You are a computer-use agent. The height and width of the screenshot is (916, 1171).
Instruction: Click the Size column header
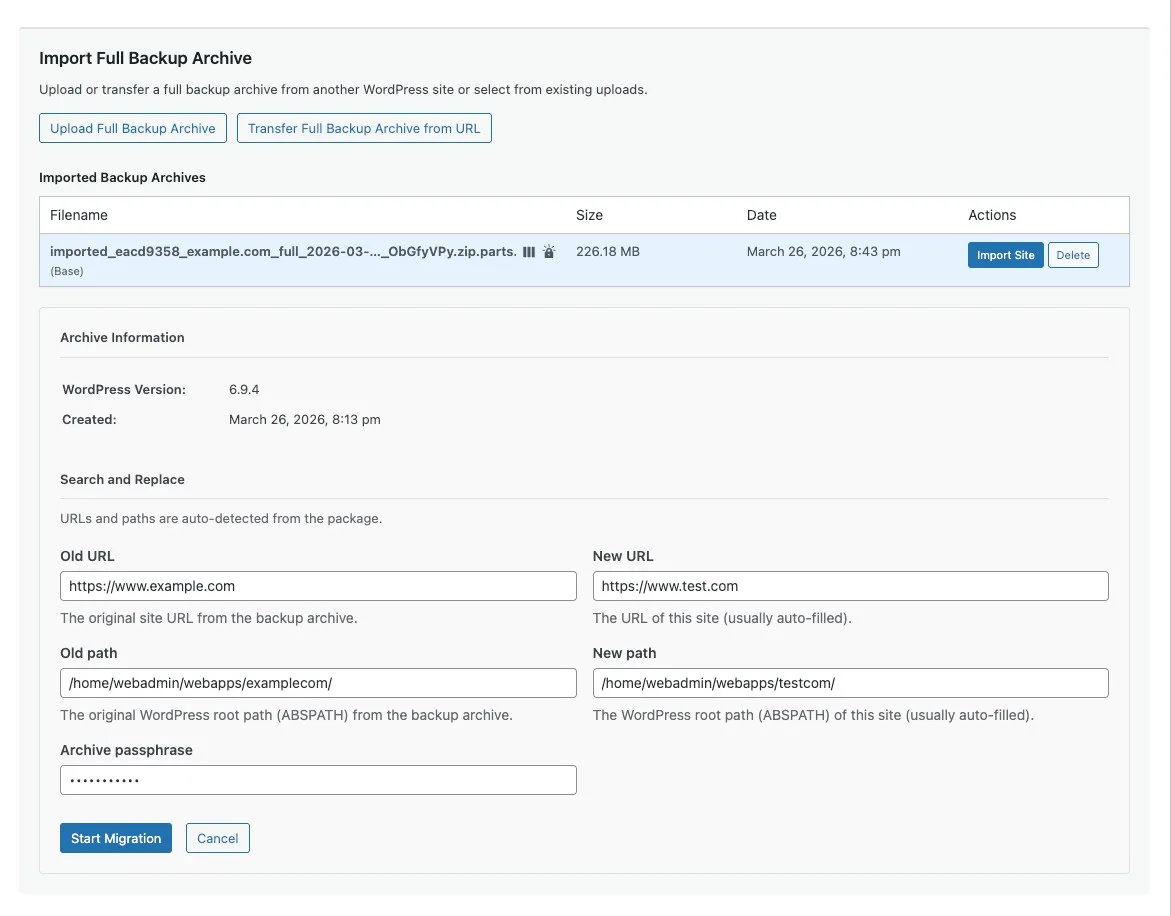pos(589,215)
